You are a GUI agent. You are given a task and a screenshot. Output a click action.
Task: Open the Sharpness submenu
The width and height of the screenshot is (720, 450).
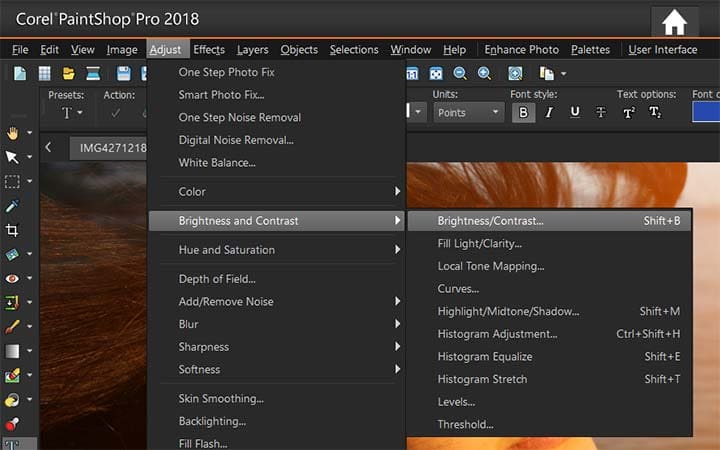pyautogui.click(x=276, y=347)
